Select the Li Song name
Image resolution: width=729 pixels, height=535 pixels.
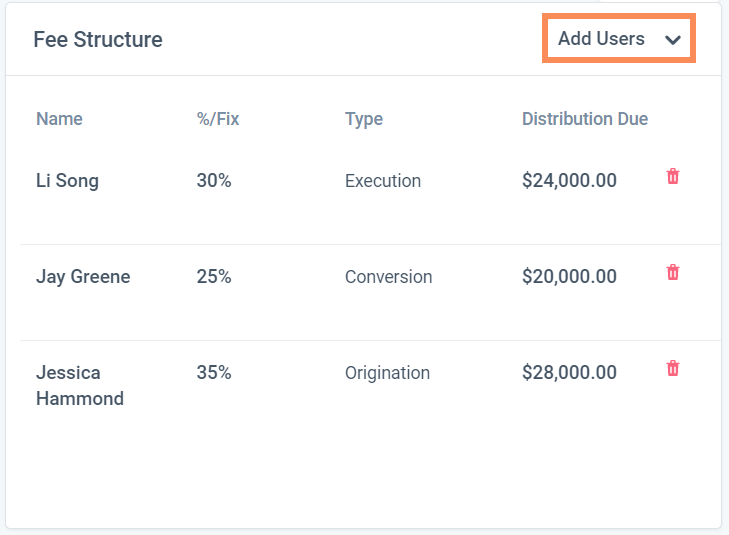67,181
